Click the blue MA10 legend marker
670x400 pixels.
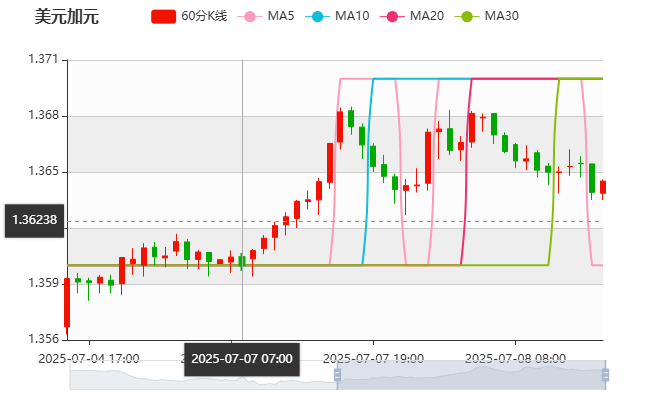(x=317, y=17)
